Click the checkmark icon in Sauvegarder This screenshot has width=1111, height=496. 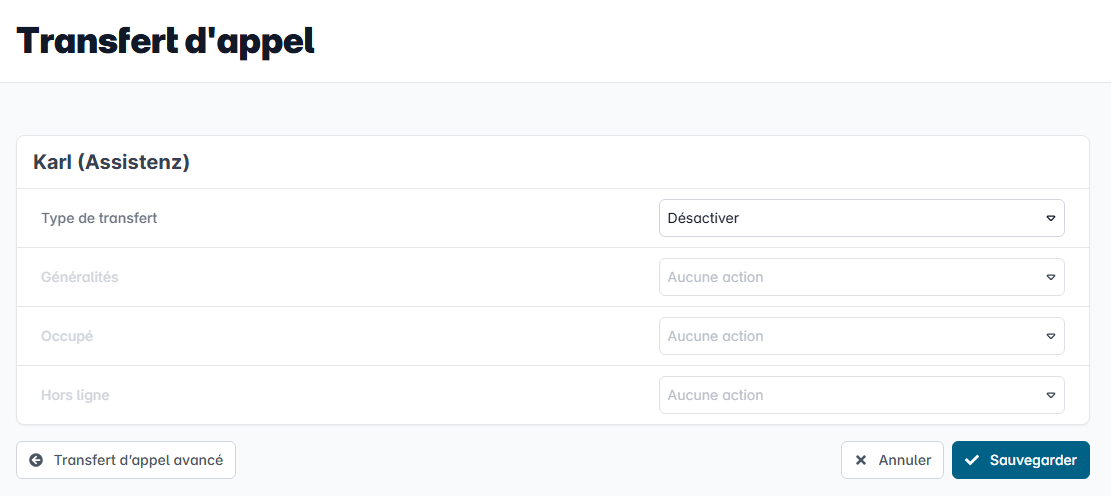(972, 461)
